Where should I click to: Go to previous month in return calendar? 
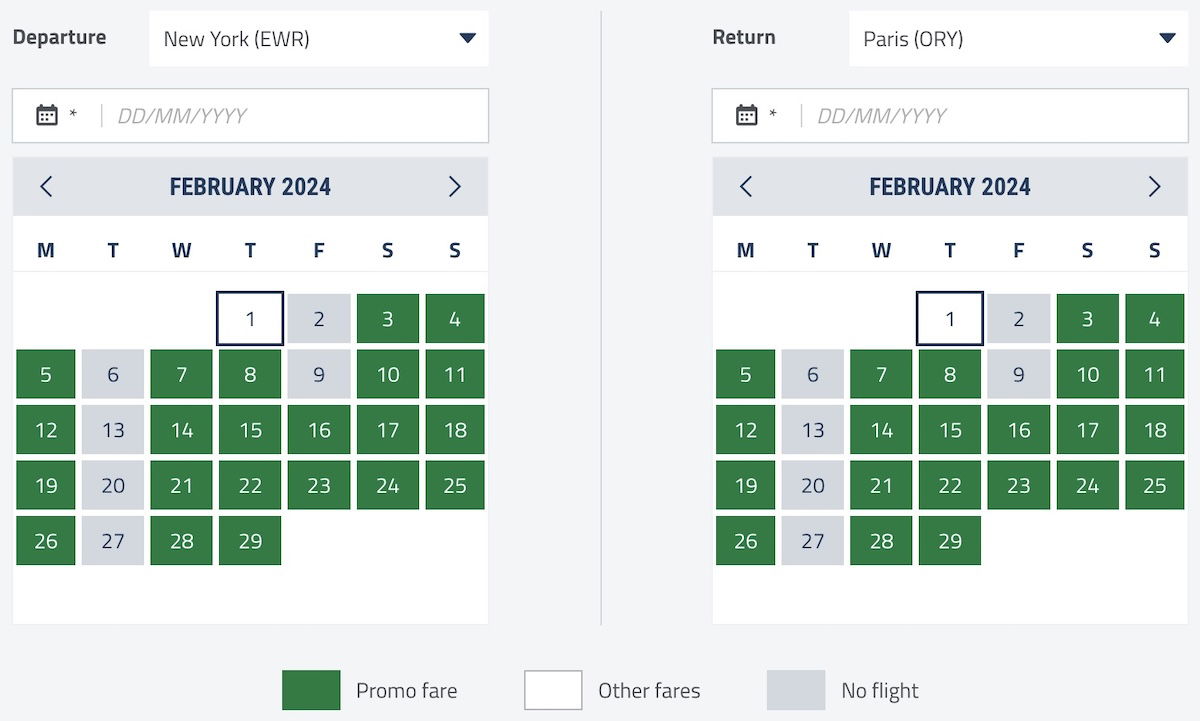pos(746,186)
